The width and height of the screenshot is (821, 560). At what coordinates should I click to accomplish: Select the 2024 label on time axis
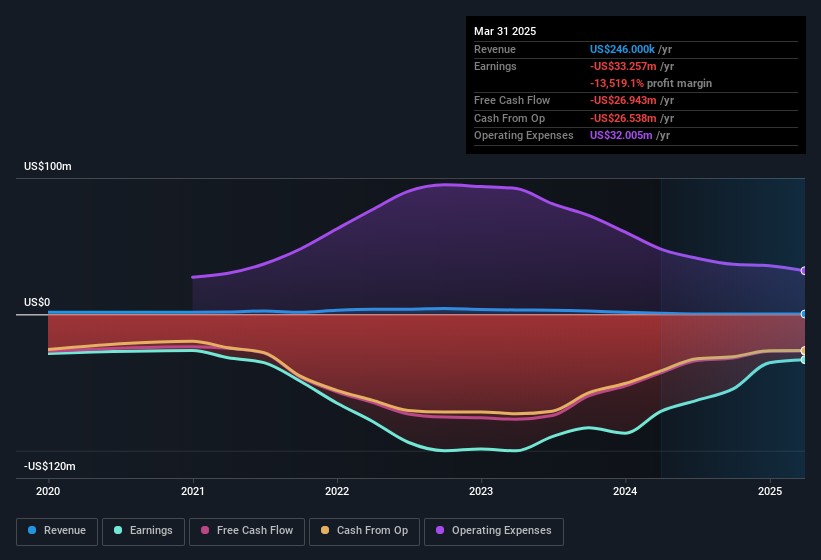click(x=625, y=491)
